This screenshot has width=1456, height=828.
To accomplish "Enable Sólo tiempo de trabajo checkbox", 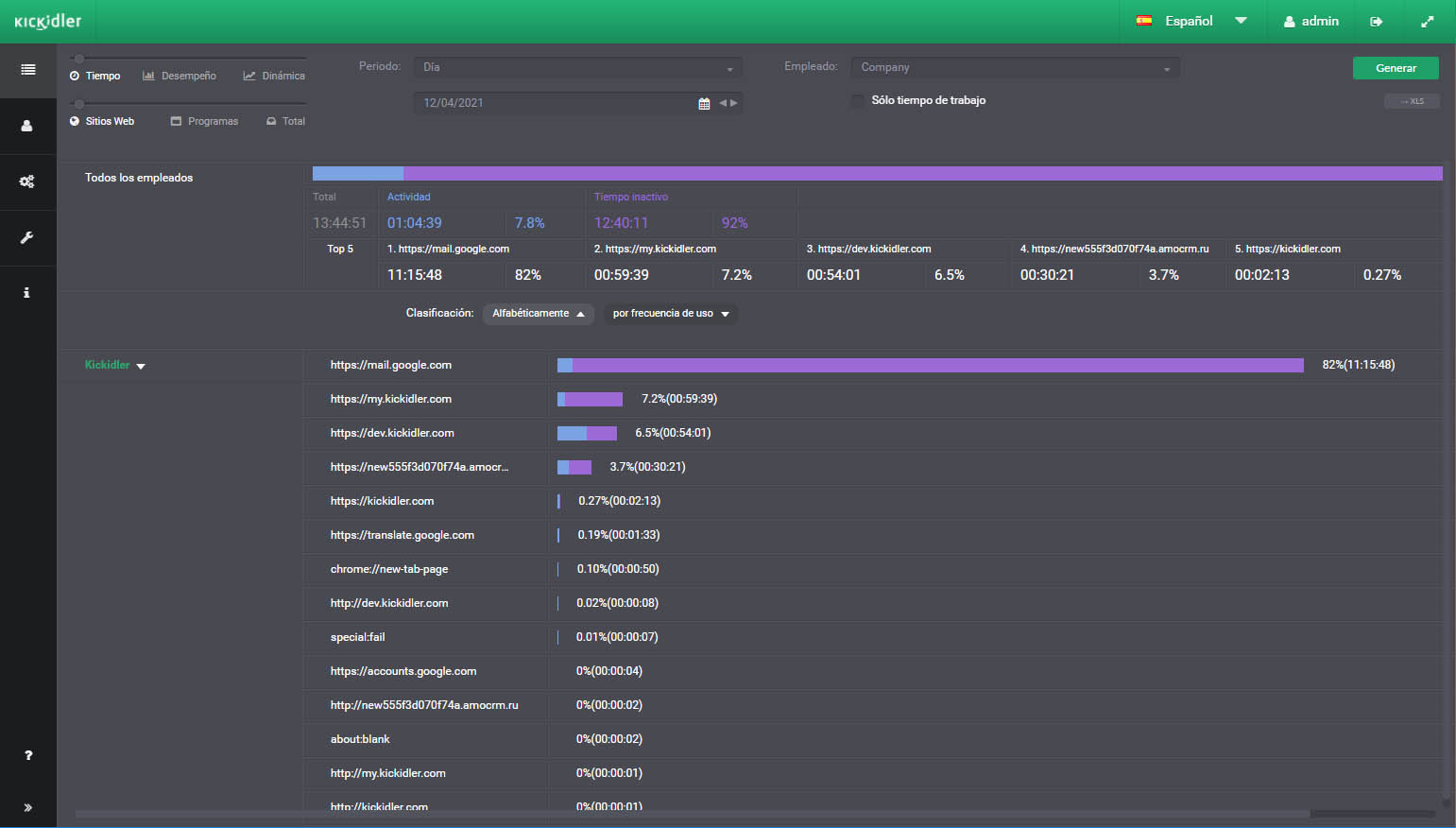I will [x=858, y=100].
